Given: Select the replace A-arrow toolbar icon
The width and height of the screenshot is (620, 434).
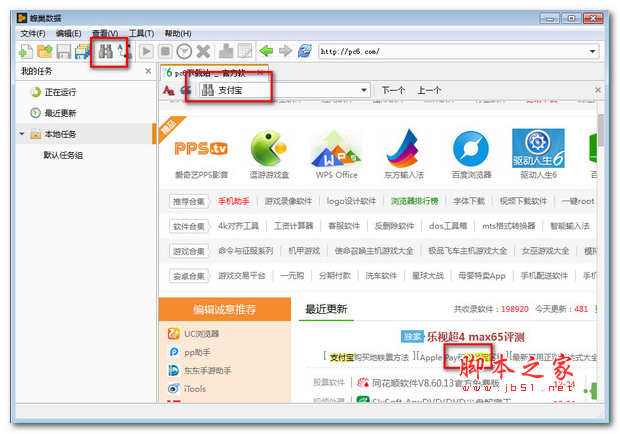Looking at the screenshot, I should (x=124, y=51).
